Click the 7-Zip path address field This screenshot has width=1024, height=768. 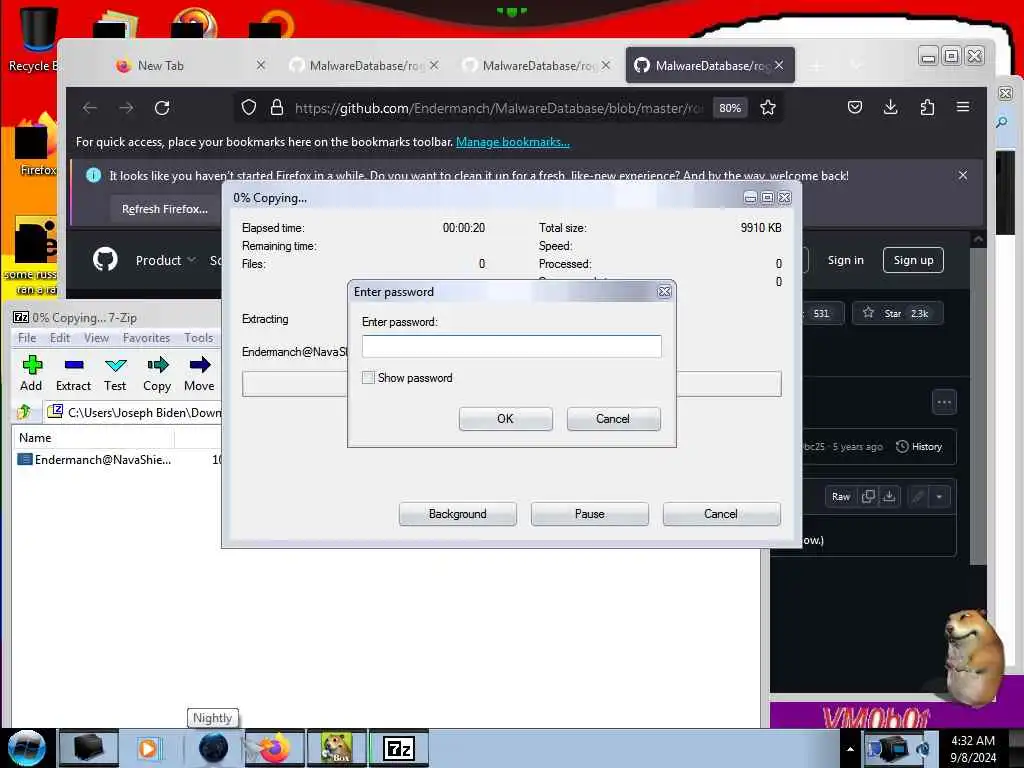pyautogui.click(x=134, y=412)
